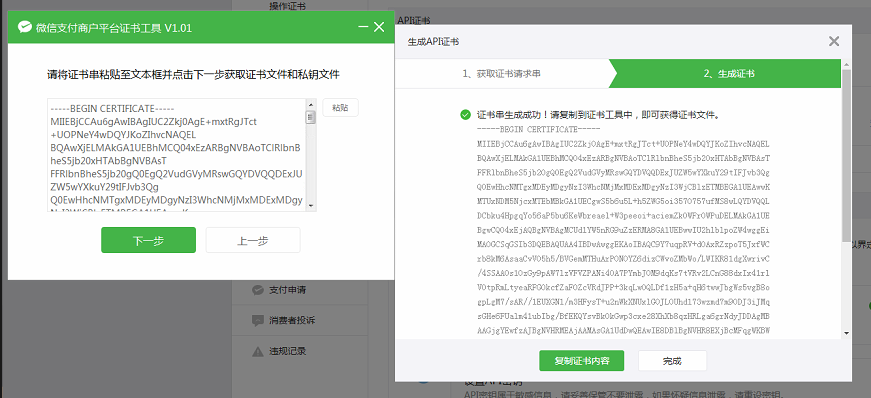Click the WeChat logo in certificate tool title bar
This screenshot has width=871, height=398.
(24, 27)
